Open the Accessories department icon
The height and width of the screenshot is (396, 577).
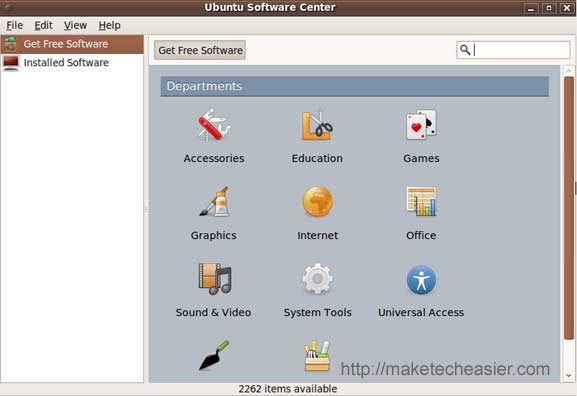click(x=214, y=125)
